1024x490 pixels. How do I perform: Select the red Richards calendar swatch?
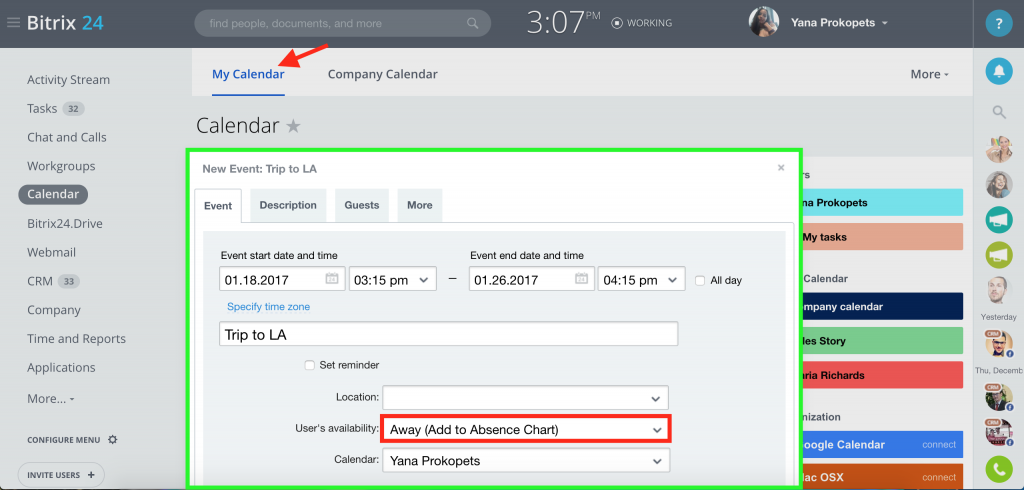point(882,376)
